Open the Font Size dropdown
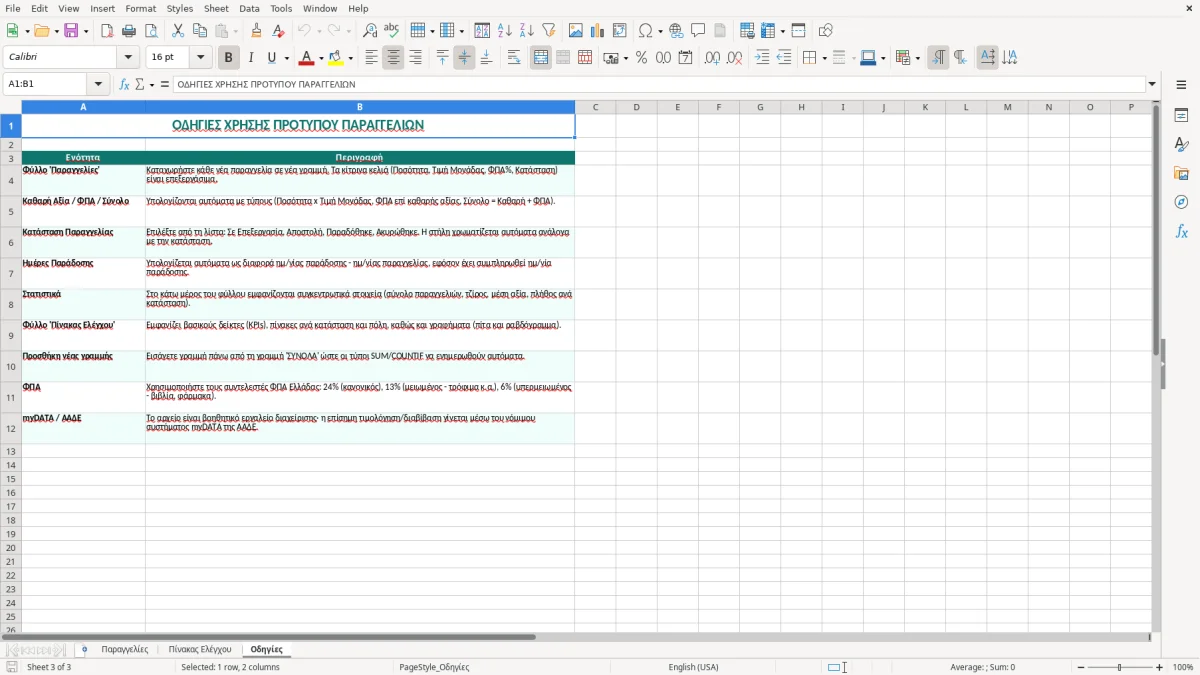The height and width of the screenshot is (675, 1200). click(x=200, y=58)
